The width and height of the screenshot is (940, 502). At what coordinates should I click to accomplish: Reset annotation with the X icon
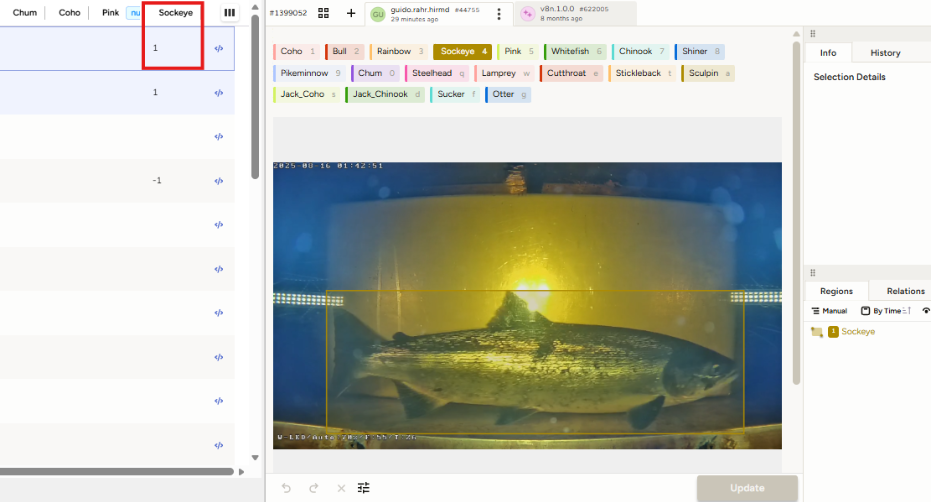tap(341, 488)
